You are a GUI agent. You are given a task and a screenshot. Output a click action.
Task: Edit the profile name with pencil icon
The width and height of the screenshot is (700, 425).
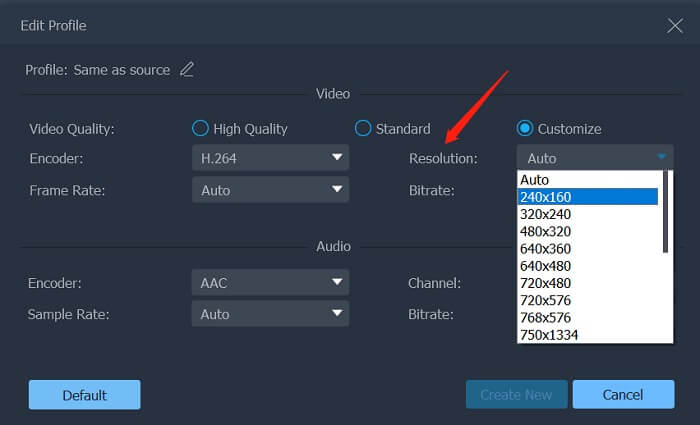click(x=187, y=70)
